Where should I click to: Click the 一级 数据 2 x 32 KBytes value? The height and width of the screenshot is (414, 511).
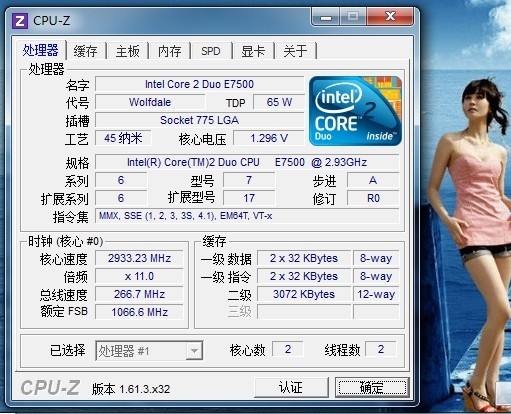point(304,258)
